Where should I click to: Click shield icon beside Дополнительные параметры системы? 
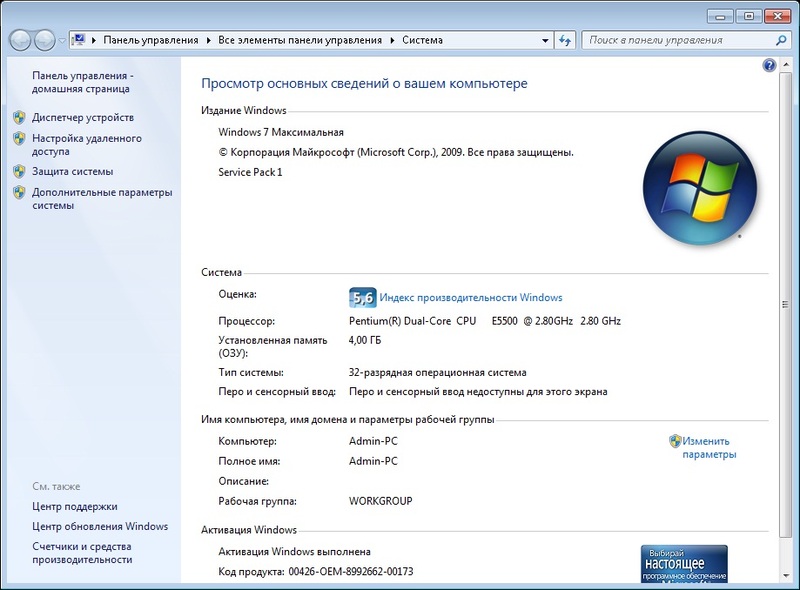[x=19, y=192]
